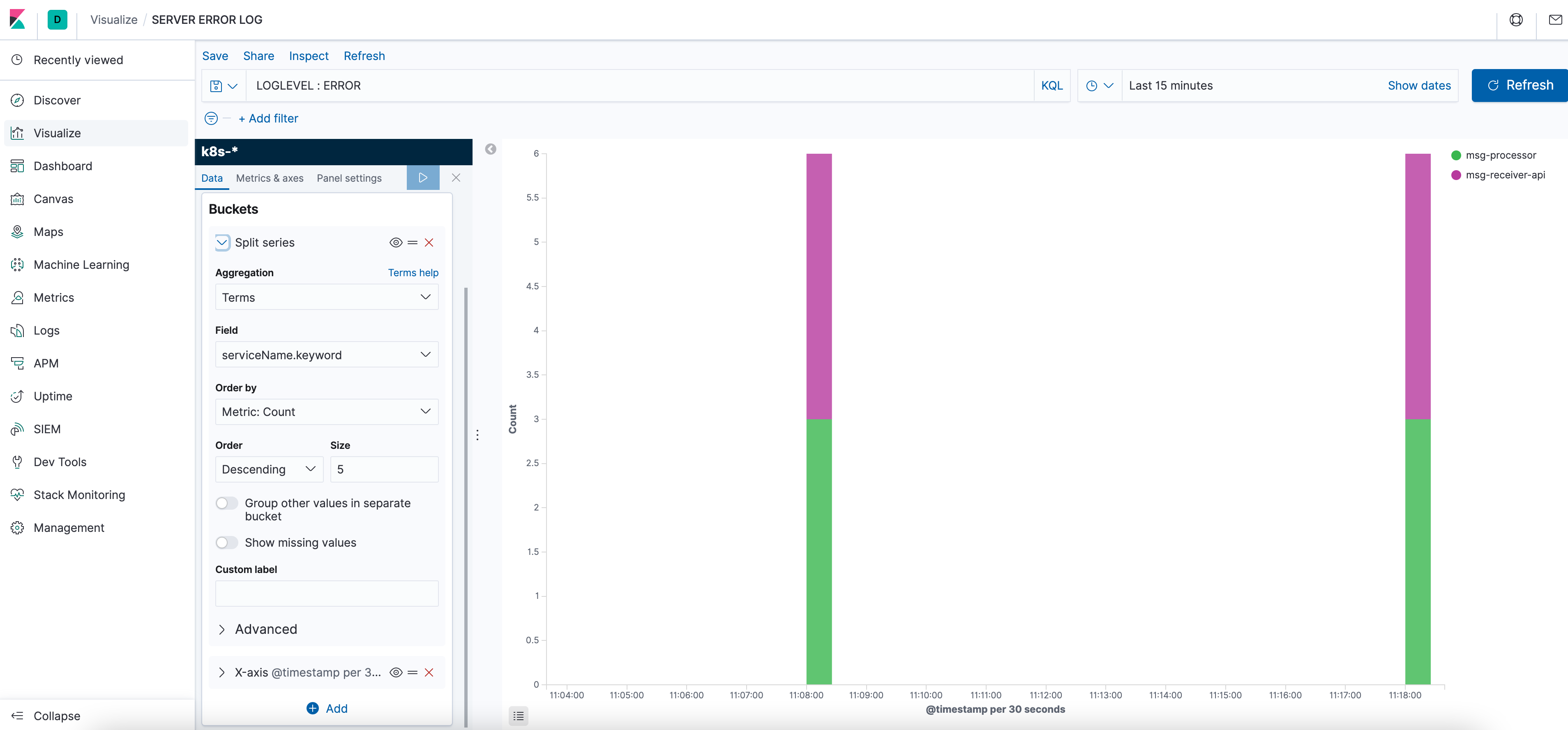This screenshot has width=1568, height=730.
Task: Expand the Advanced section
Action: click(x=257, y=629)
